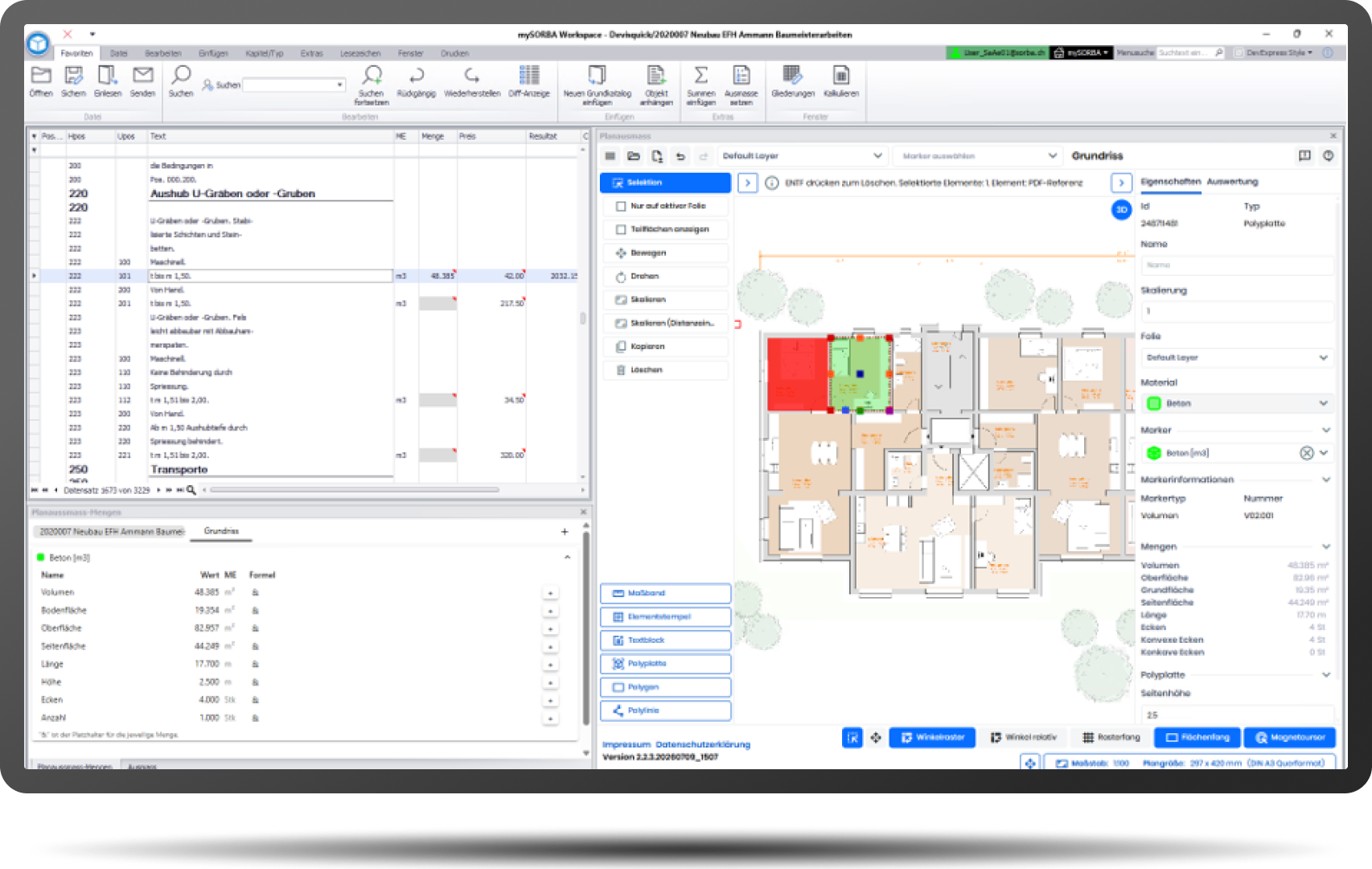Click the green Beton [m3] marker swatch
Viewport: 1372px width, 869px height.
pyautogui.click(x=1154, y=453)
